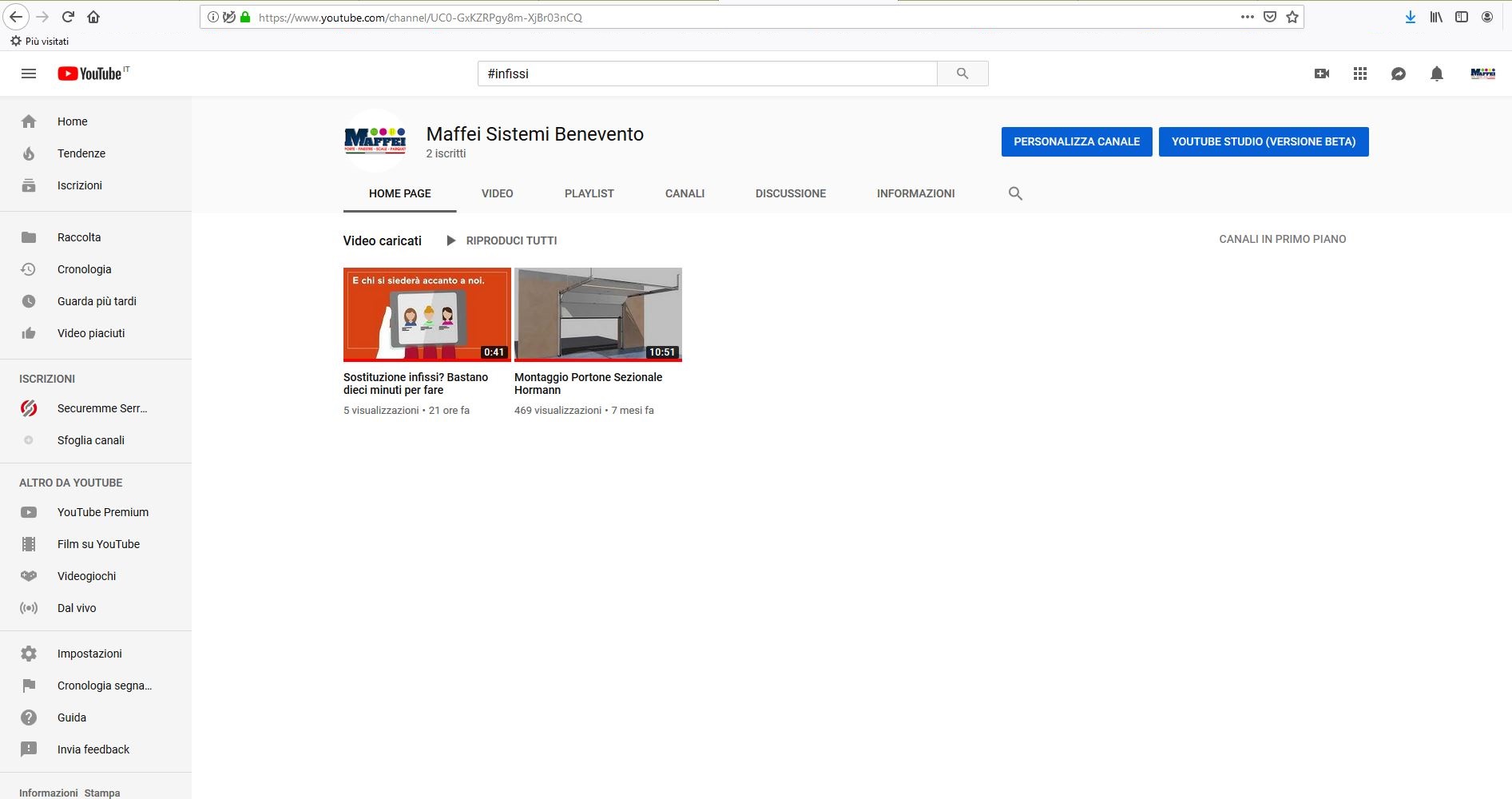Click the title Sostituzione infissi? Bastano dieci minuti

(x=415, y=384)
